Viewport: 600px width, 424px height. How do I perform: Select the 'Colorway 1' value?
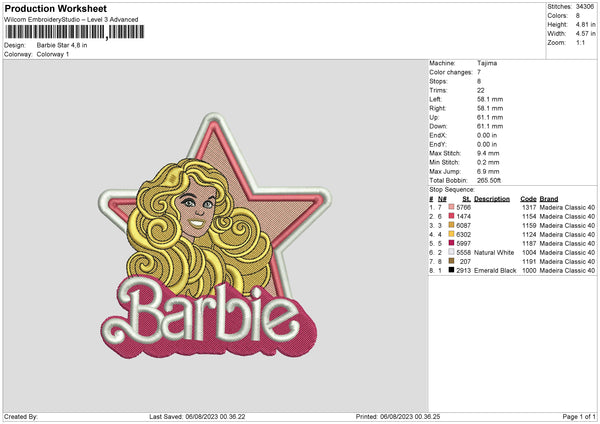click(53, 54)
